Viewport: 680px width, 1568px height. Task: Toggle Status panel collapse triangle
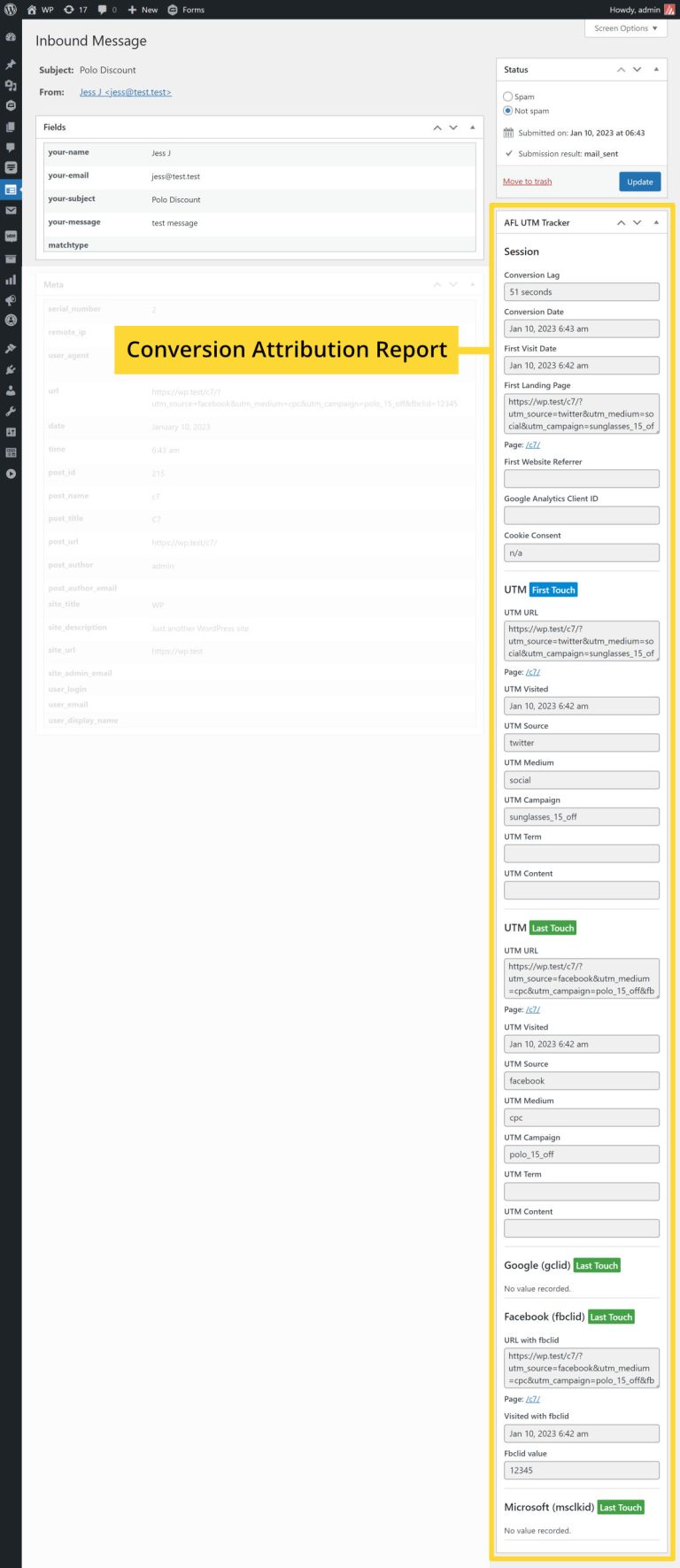pyautogui.click(x=656, y=70)
